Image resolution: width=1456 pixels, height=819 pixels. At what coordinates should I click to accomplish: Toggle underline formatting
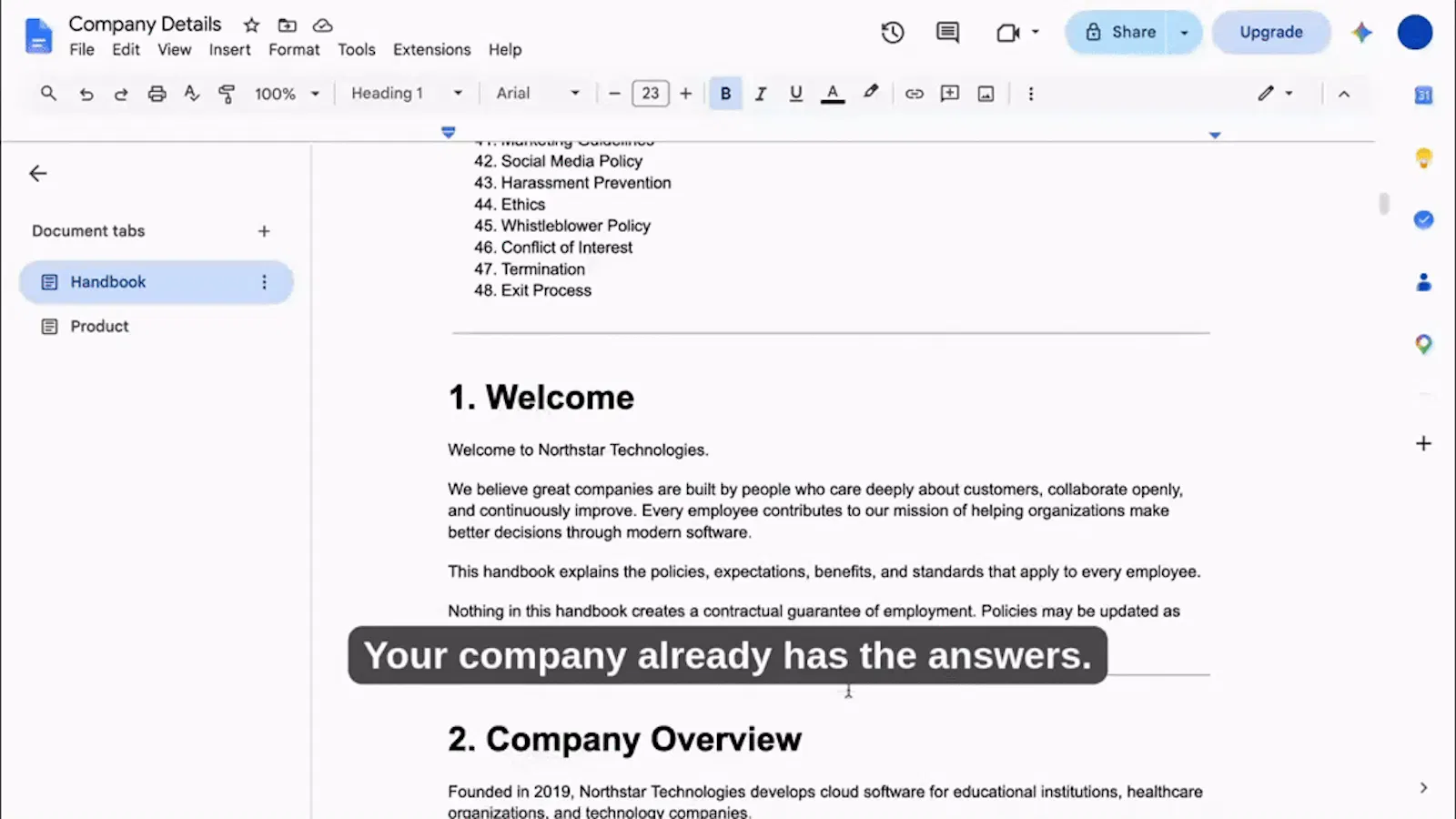point(796,94)
